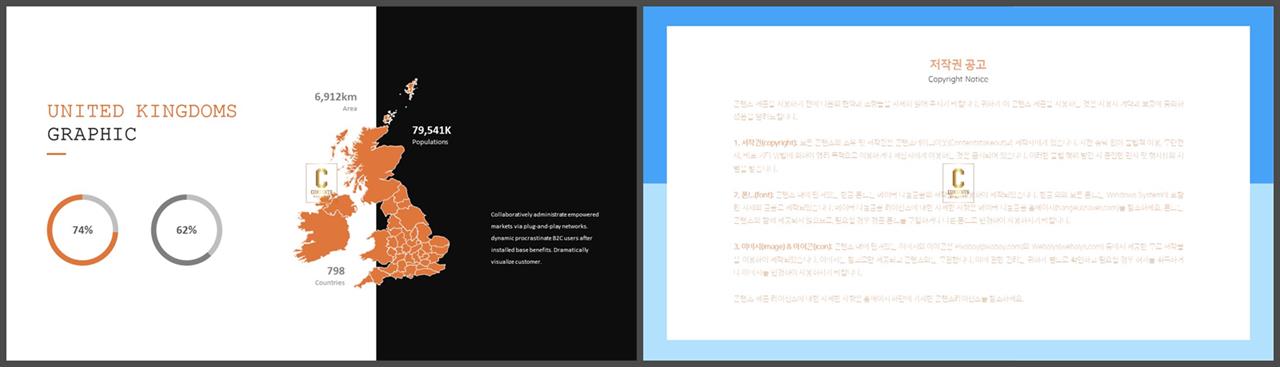The width and height of the screenshot is (1280, 367).
Task: Open the Copyright Notice slide thumbnail
Action: tap(958, 183)
